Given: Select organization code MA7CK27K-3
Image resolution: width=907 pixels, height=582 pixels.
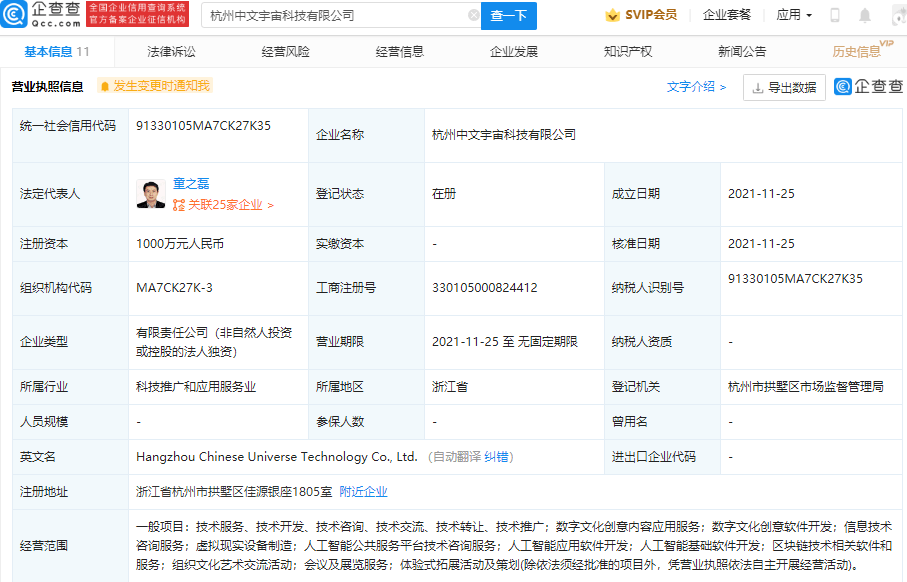Looking at the screenshot, I should (x=174, y=288).
